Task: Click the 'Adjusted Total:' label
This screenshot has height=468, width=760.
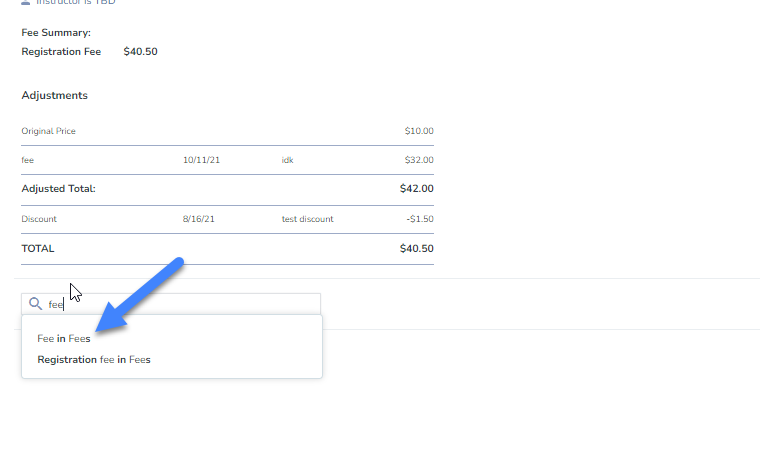Action: point(58,188)
